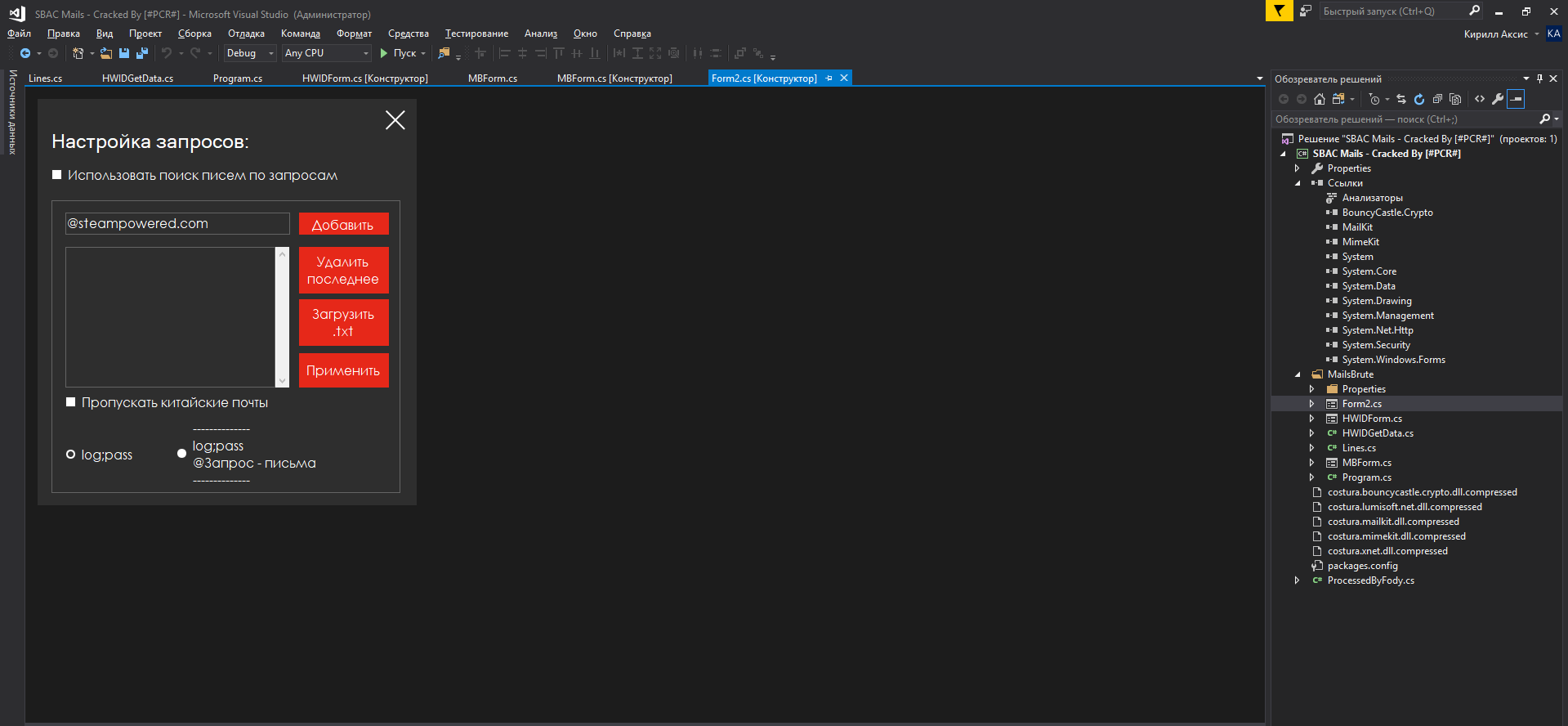Select the lone 'log;pass' radio button
This screenshot has width=1568, height=726.
click(70, 455)
